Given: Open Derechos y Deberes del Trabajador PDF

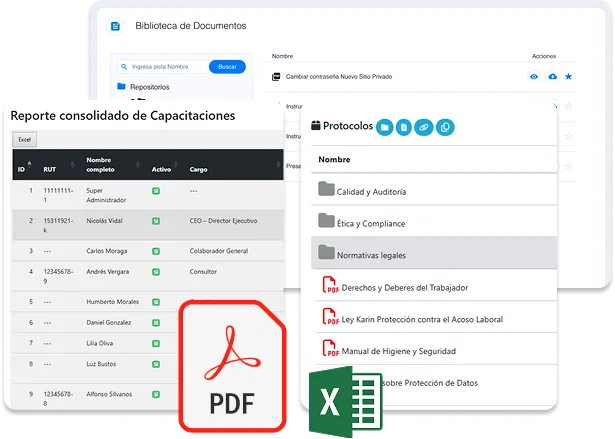Looking at the screenshot, I should tap(405, 288).
